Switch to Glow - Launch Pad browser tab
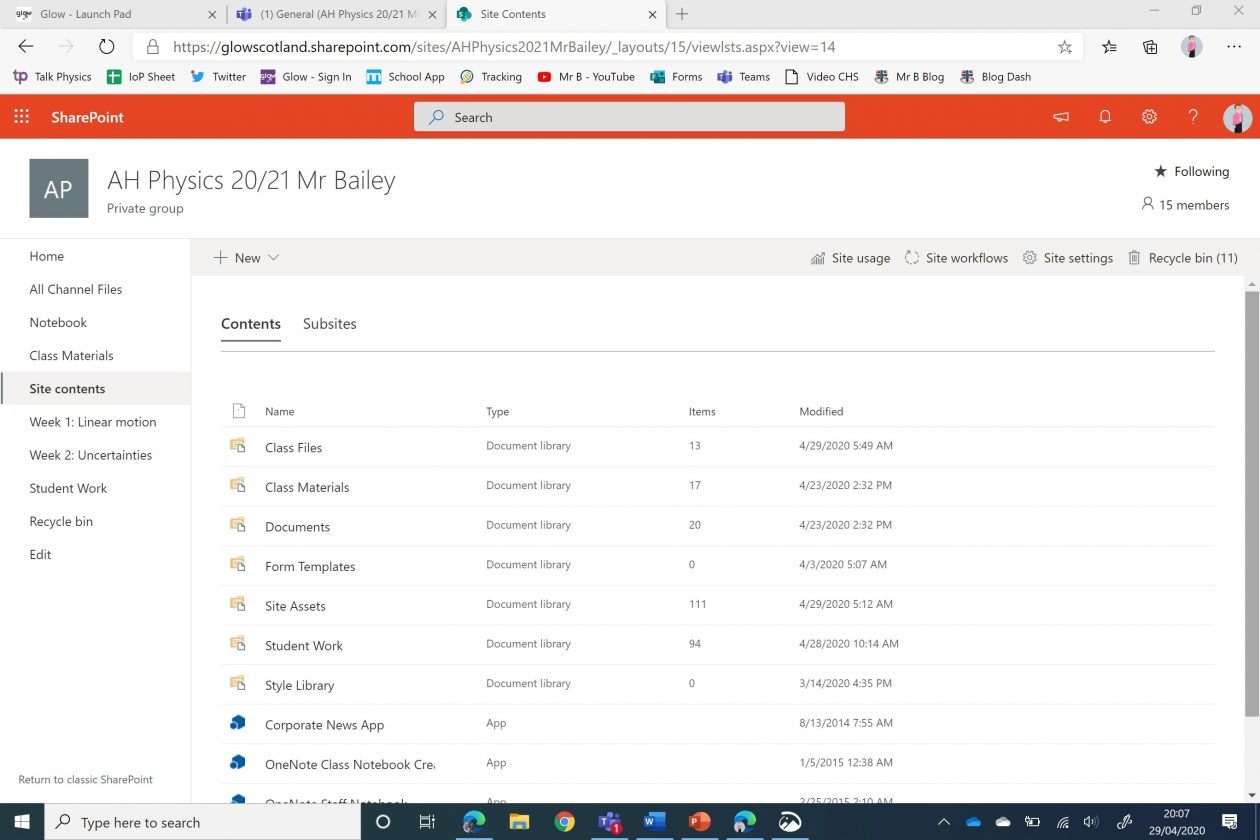The height and width of the screenshot is (840, 1260). click(x=113, y=14)
